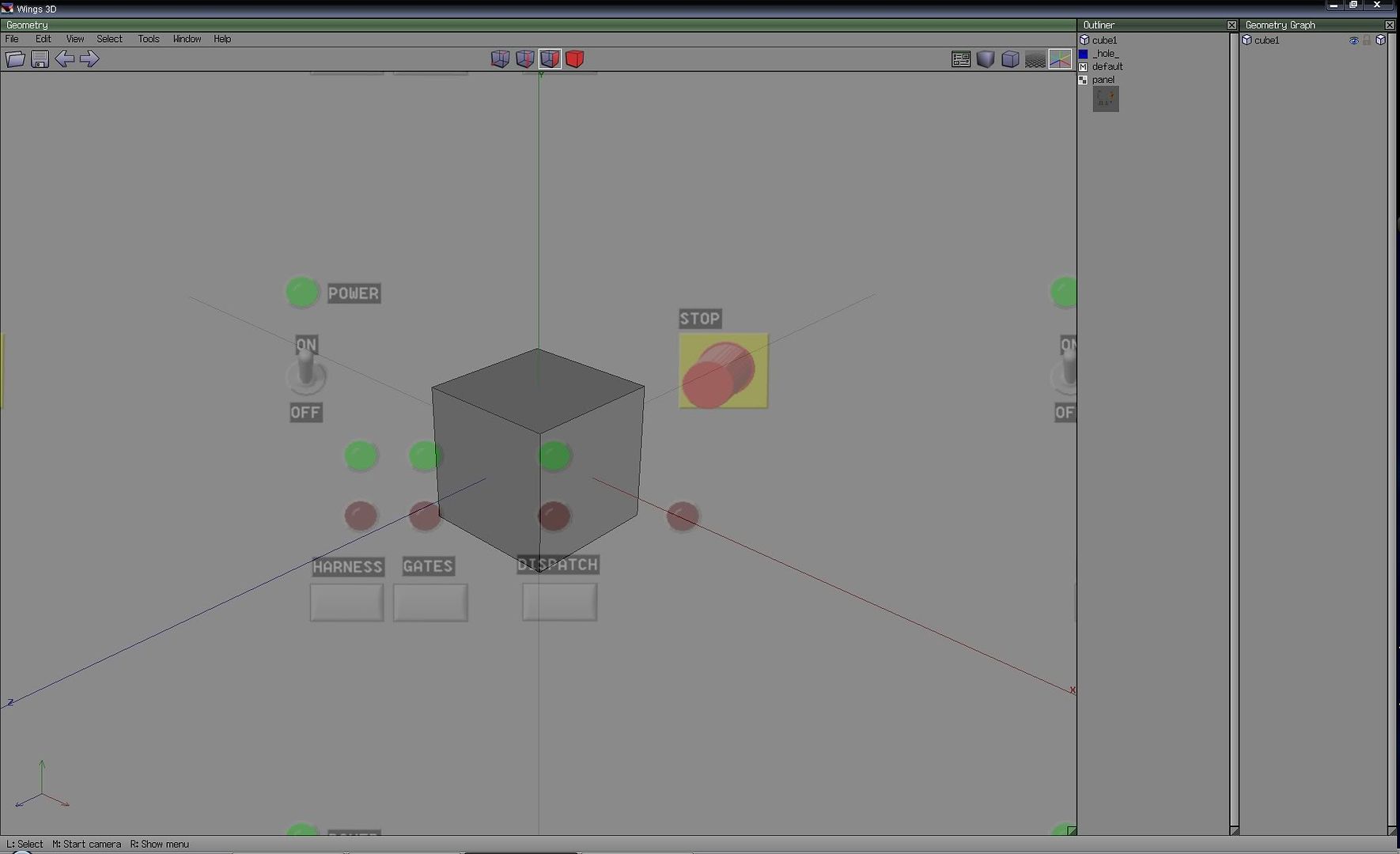The height and width of the screenshot is (854, 1400).
Task: Click the Open file folder icon
Action: [x=15, y=59]
